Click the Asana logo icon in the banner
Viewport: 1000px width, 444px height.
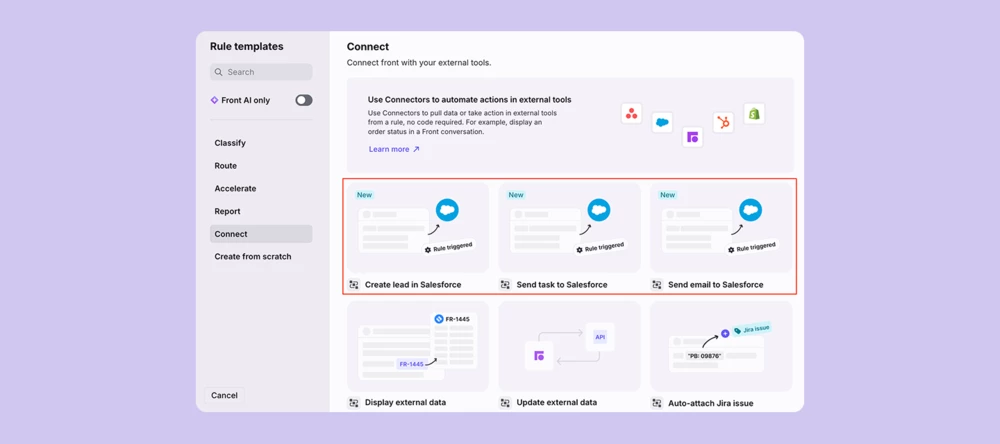631,114
